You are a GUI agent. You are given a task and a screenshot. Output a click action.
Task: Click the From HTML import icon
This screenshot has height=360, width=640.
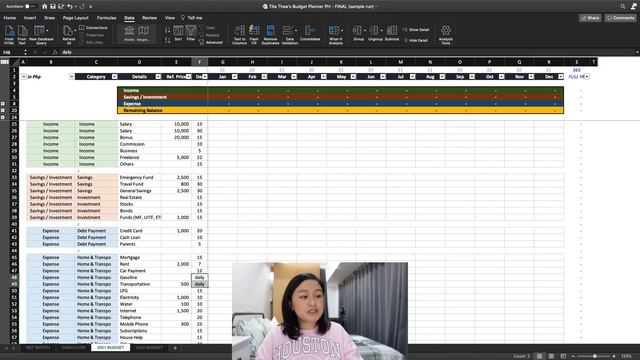tap(9, 31)
